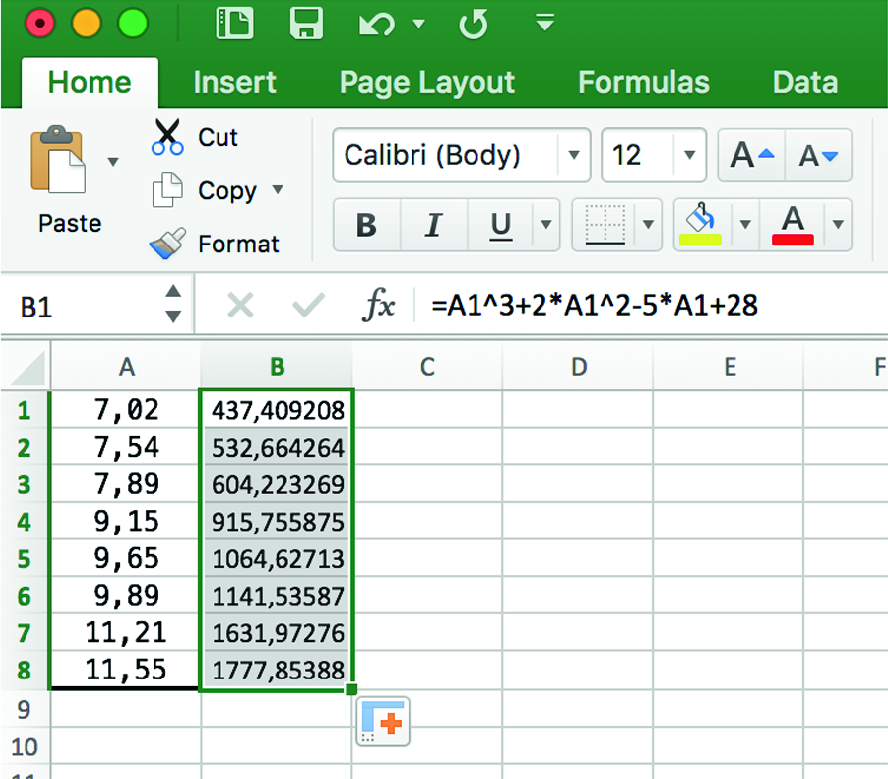Viewport: 888px width, 779px height.
Task: Open the undo history dropdown arrow
Action: 419,24
